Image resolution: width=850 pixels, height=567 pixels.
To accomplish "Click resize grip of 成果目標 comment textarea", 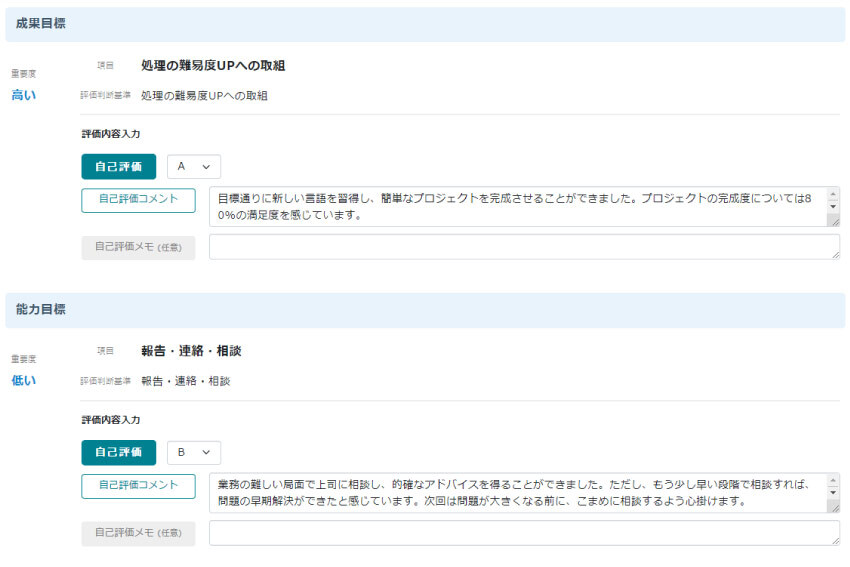I will click(834, 221).
